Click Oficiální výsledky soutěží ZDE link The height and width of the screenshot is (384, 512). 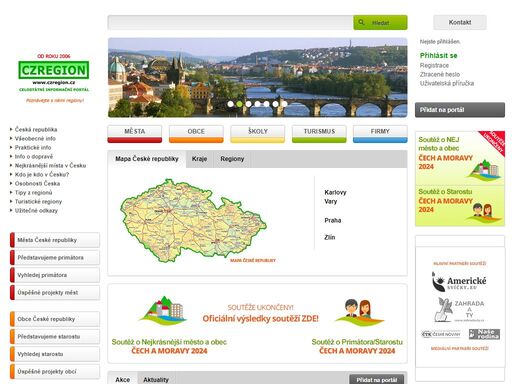pos(260,319)
